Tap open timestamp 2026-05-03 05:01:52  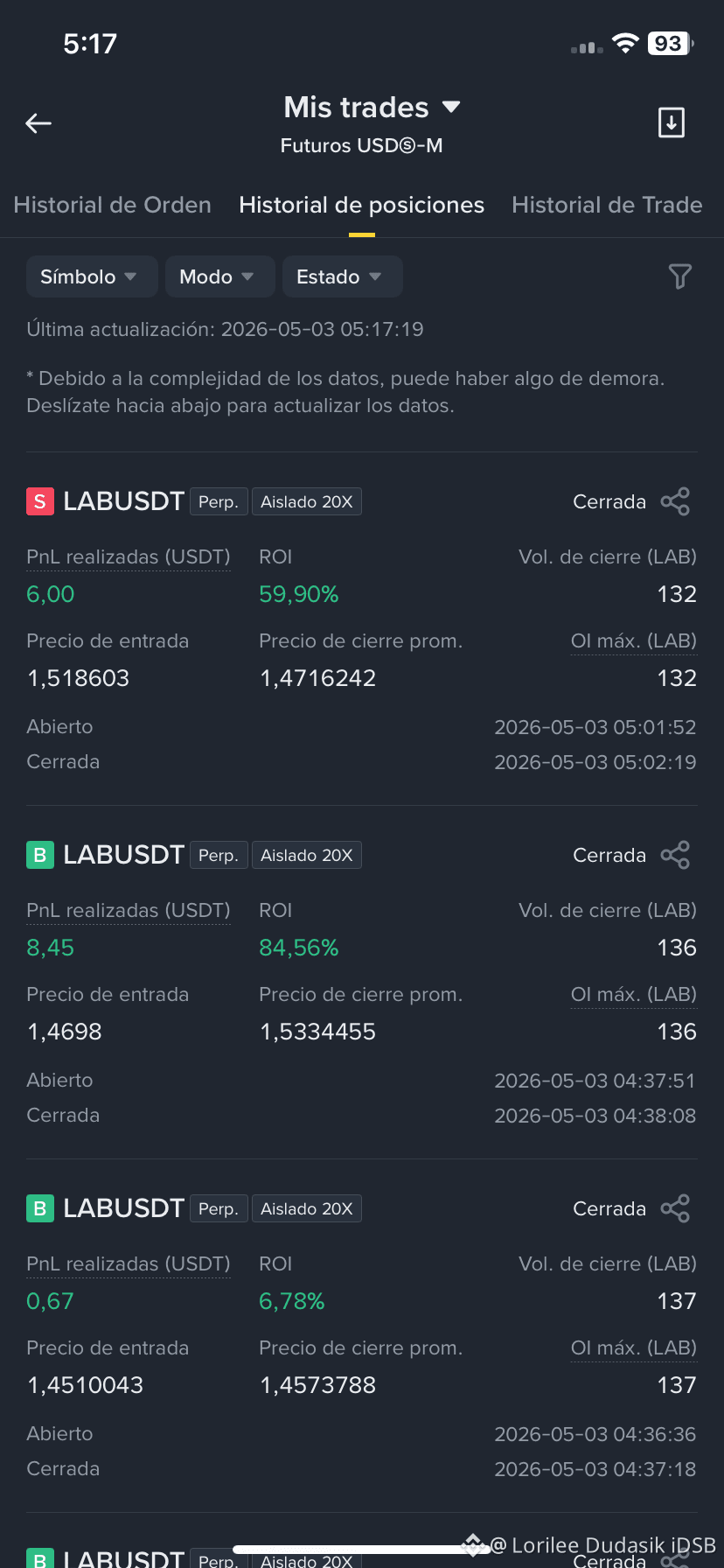click(x=595, y=727)
